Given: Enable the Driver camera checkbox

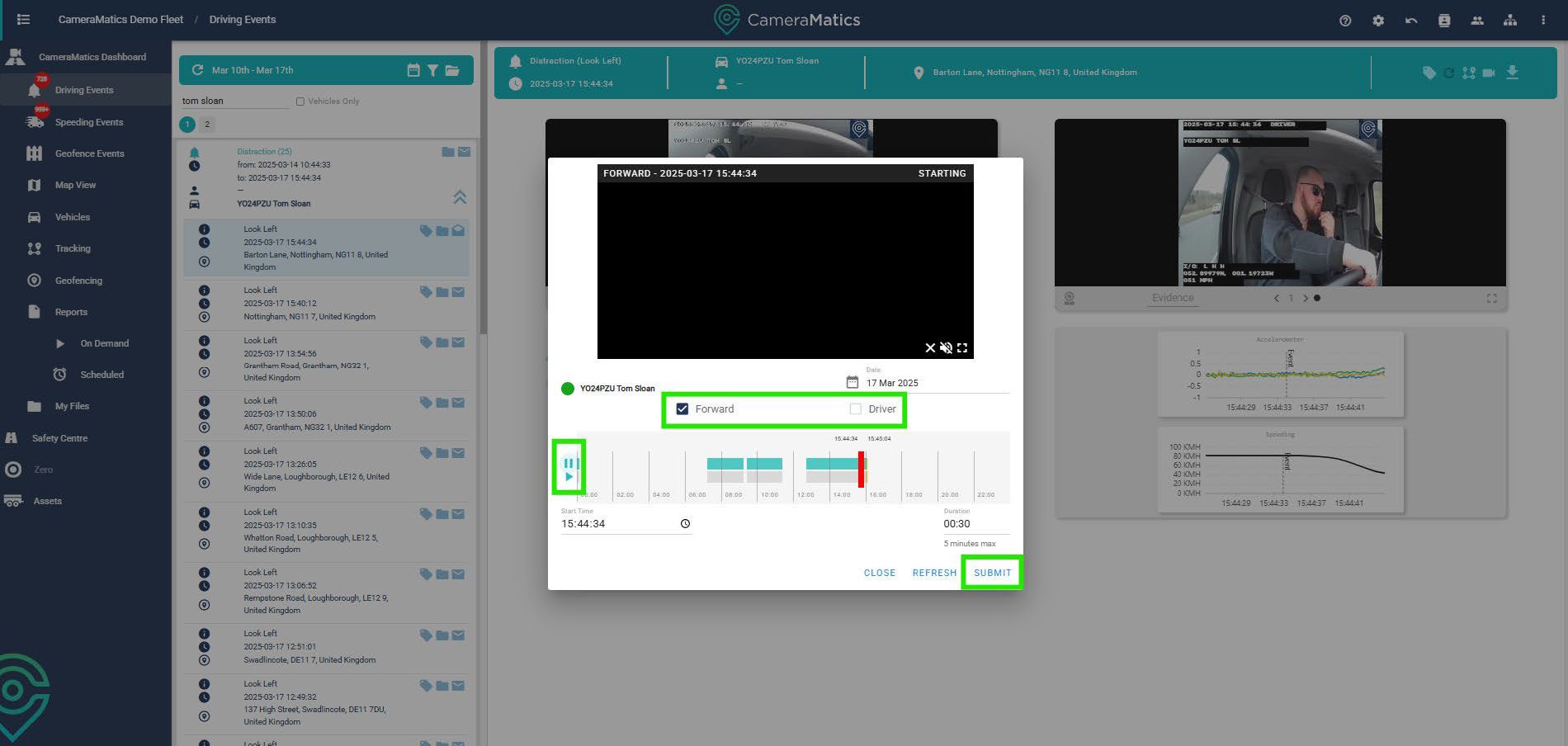Looking at the screenshot, I should (x=856, y=409).
